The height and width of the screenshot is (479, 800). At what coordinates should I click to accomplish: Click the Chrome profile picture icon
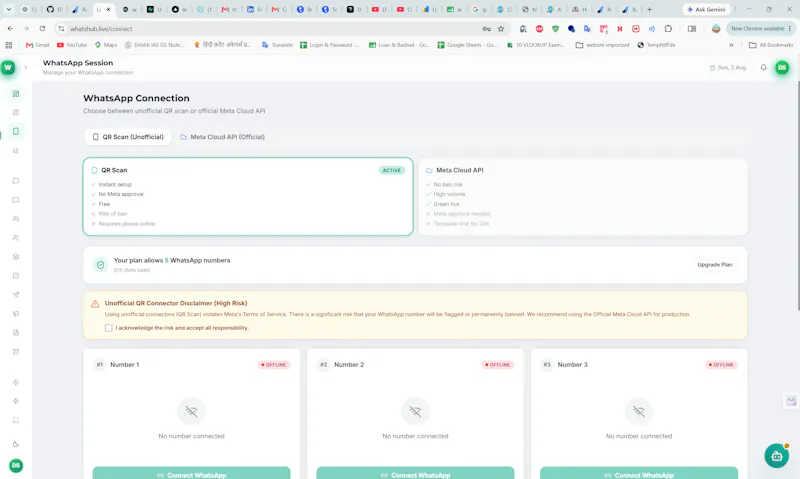point(716,29)
